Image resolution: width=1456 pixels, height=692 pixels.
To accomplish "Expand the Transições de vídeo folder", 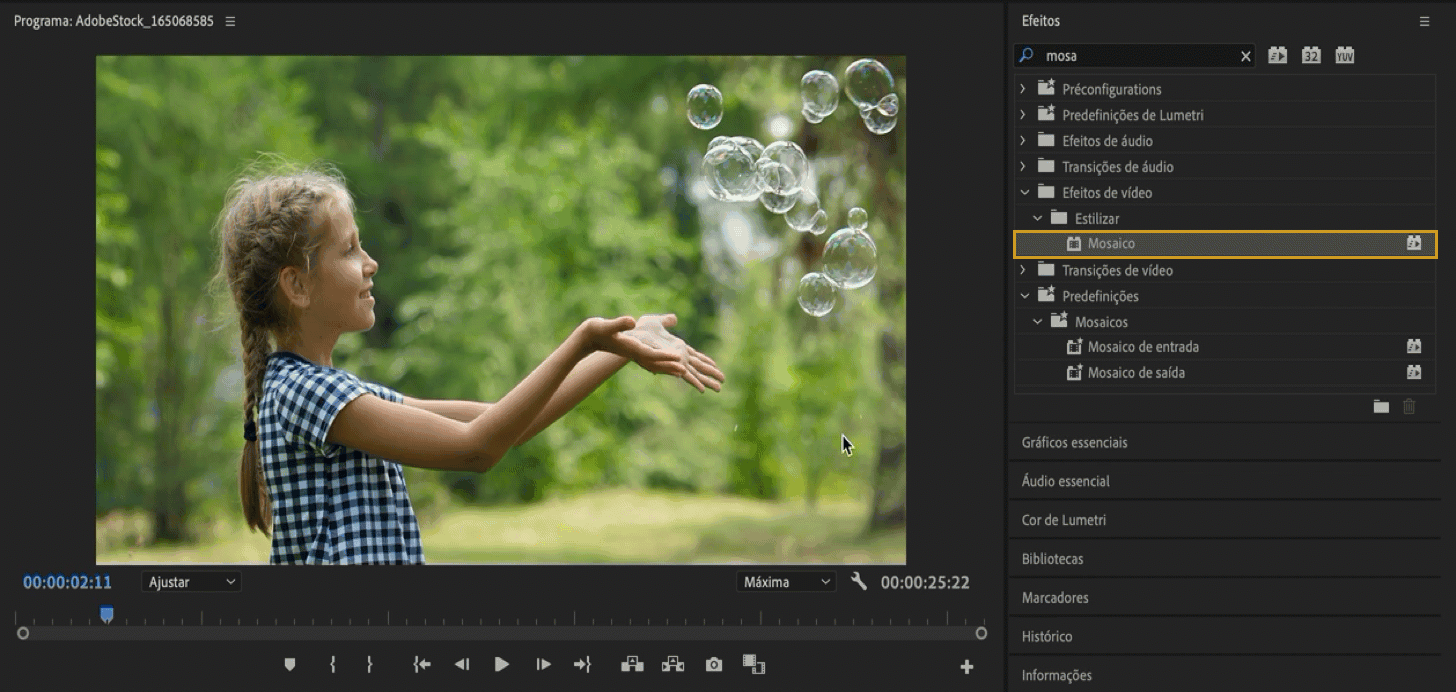I will (1023, 270).
